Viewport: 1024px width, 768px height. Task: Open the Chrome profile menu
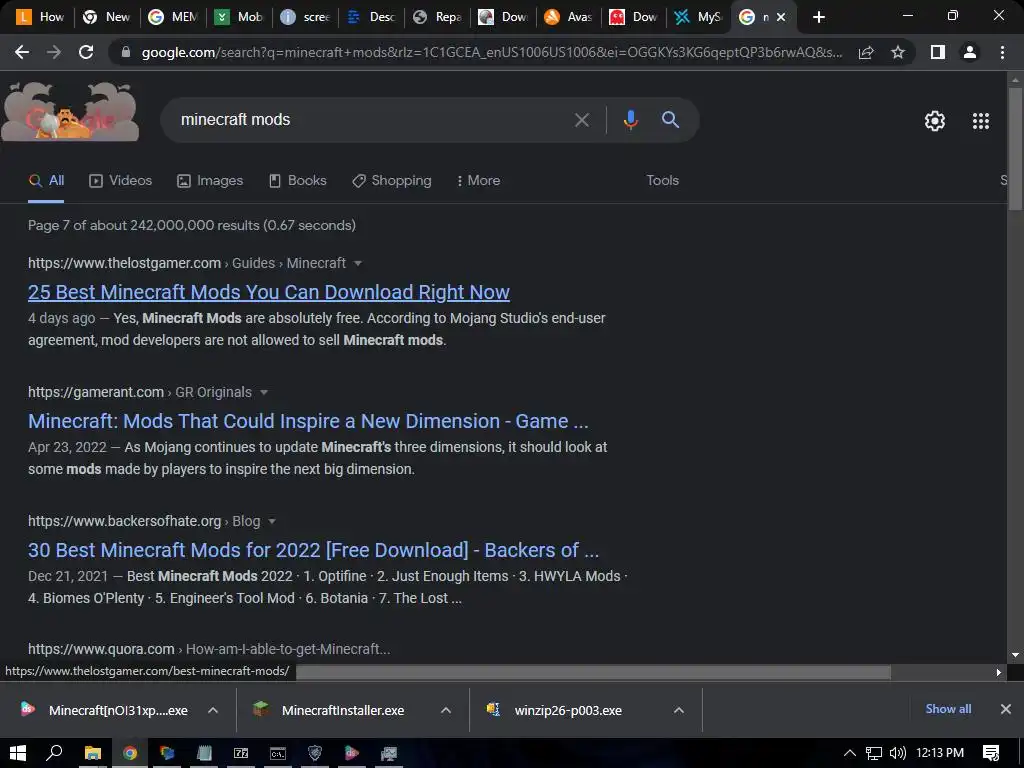tap(970, 52)
